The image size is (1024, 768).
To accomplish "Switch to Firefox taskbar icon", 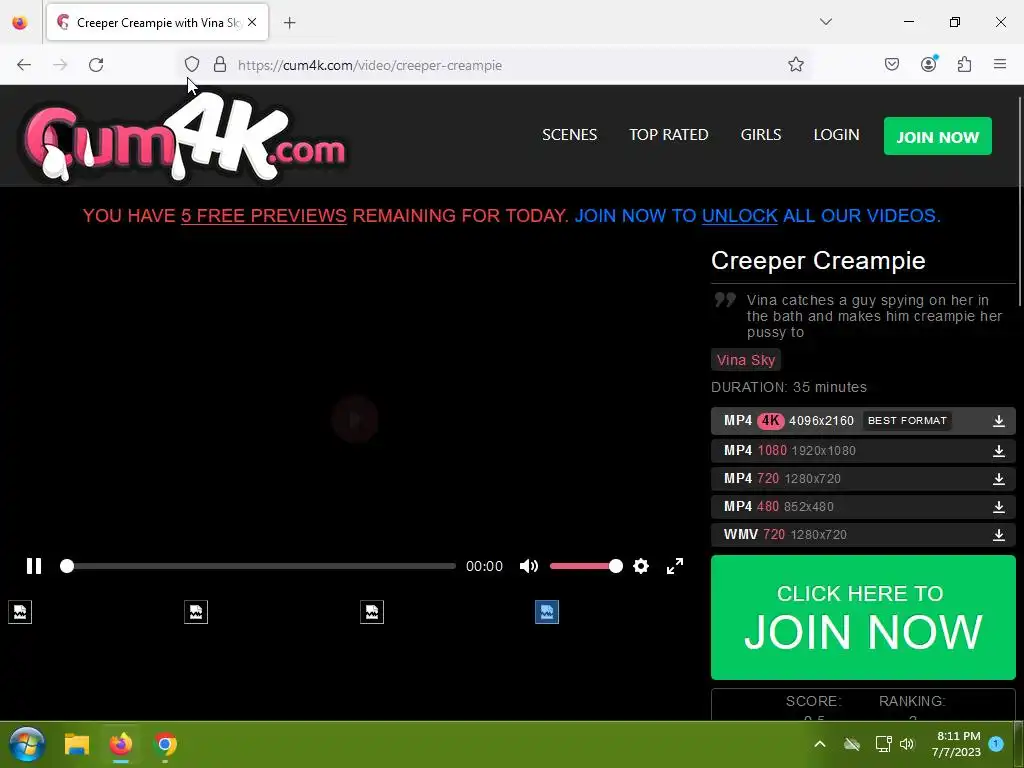I will (121, 744).
